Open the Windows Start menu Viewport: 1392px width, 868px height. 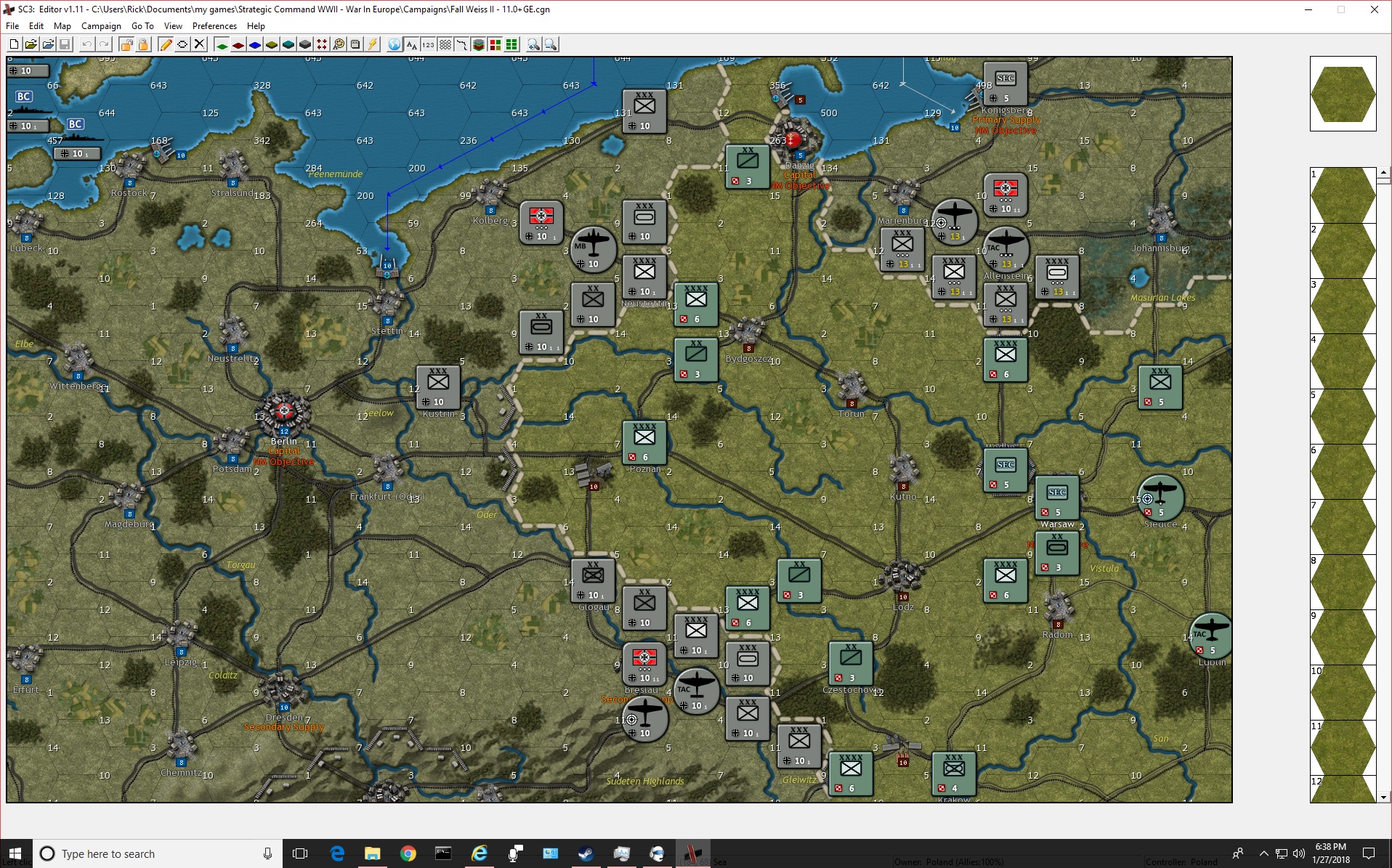15,853
